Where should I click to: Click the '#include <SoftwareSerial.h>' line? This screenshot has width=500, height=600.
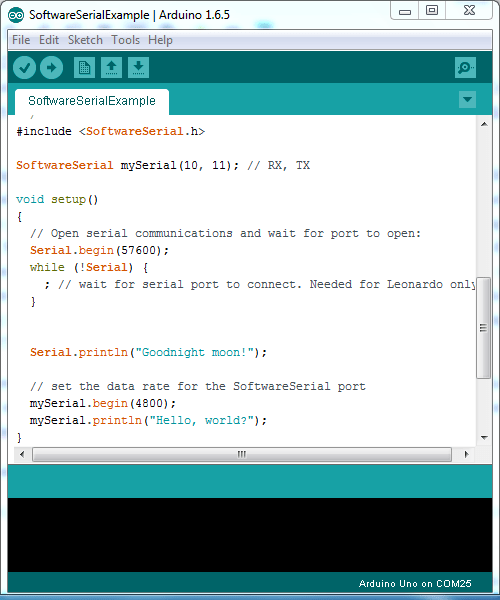pyautogui.click(x=111, y=131)
